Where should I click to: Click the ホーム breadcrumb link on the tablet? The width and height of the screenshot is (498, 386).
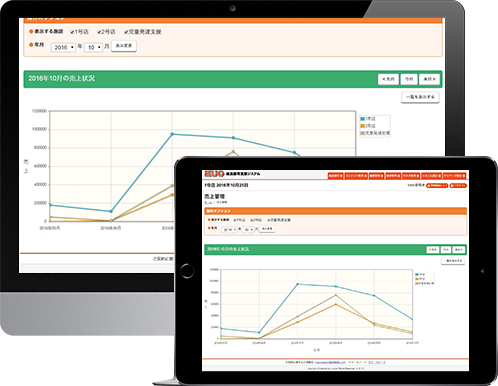coord(208,202)
